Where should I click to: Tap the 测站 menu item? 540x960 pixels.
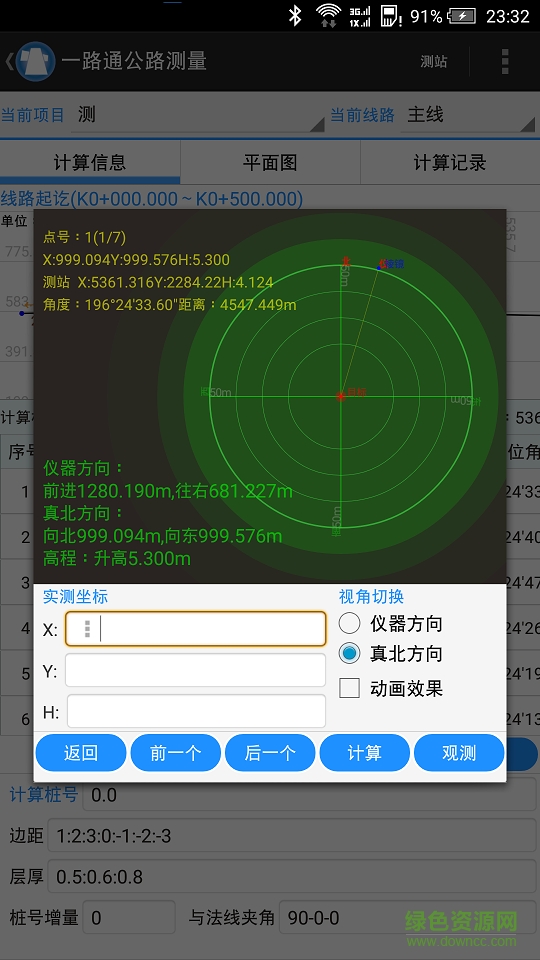click(433, 62)
